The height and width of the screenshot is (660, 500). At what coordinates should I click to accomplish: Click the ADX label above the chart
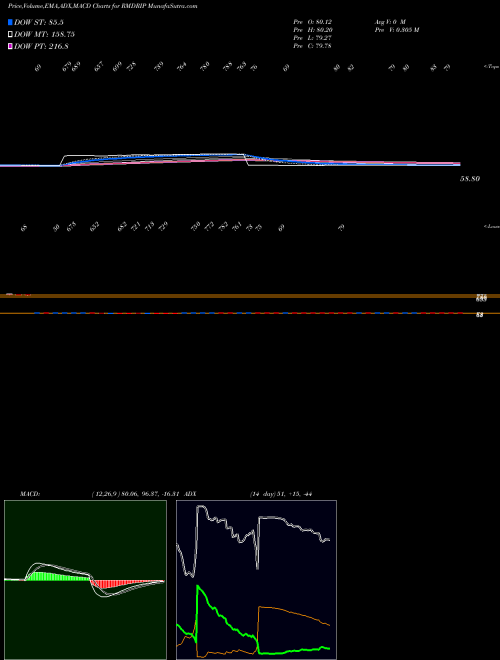click(x=190, y=494)
